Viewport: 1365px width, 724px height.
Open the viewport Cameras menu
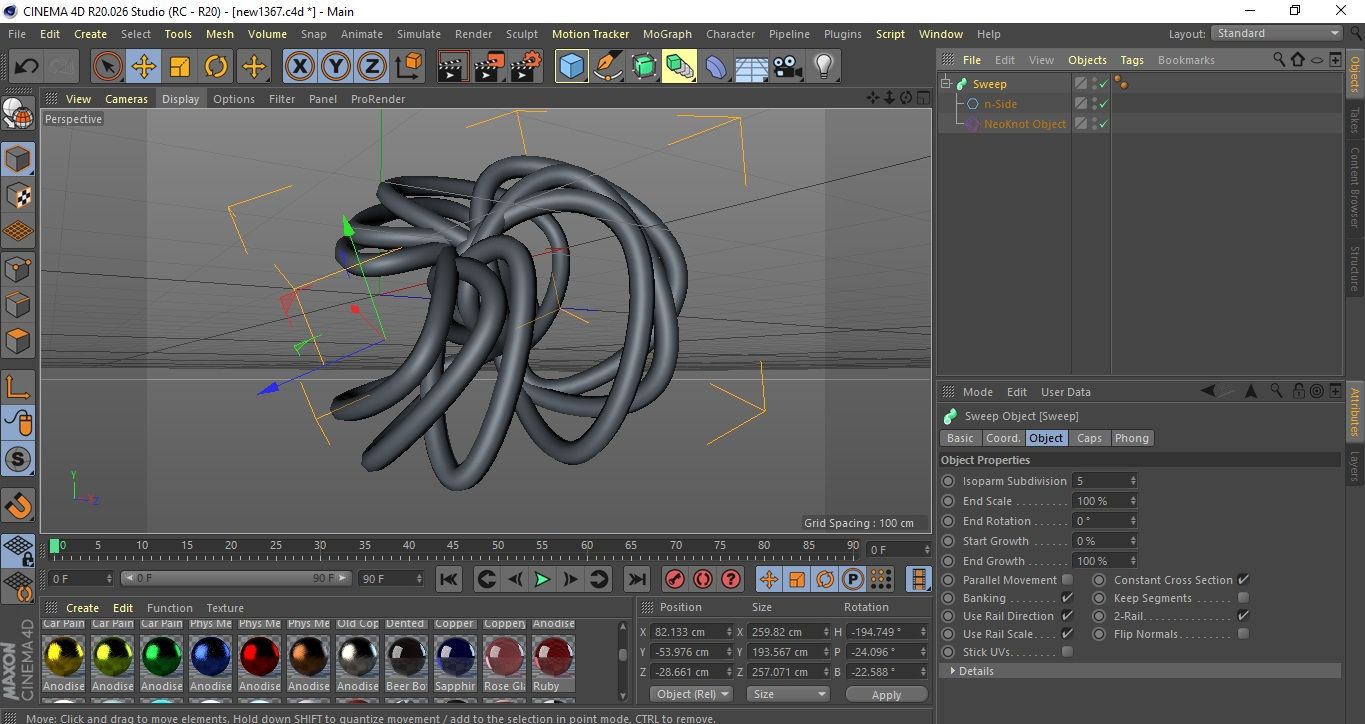click(126, 99)
